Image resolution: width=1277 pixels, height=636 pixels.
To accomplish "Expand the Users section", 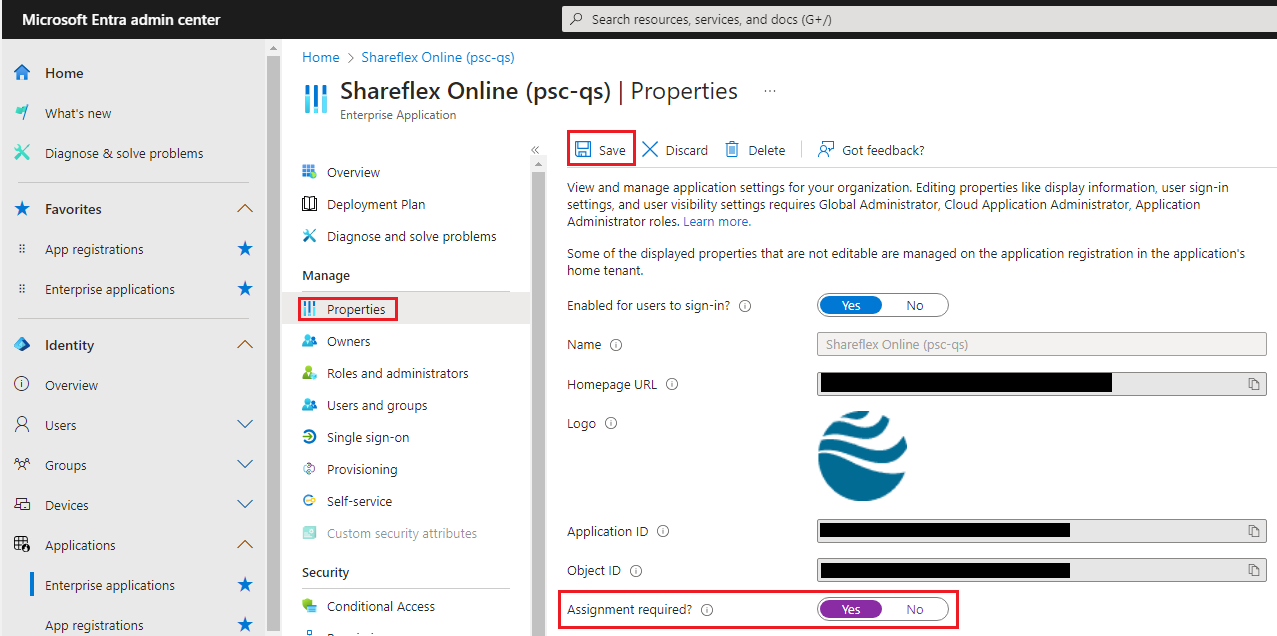I will pos(245,425).
